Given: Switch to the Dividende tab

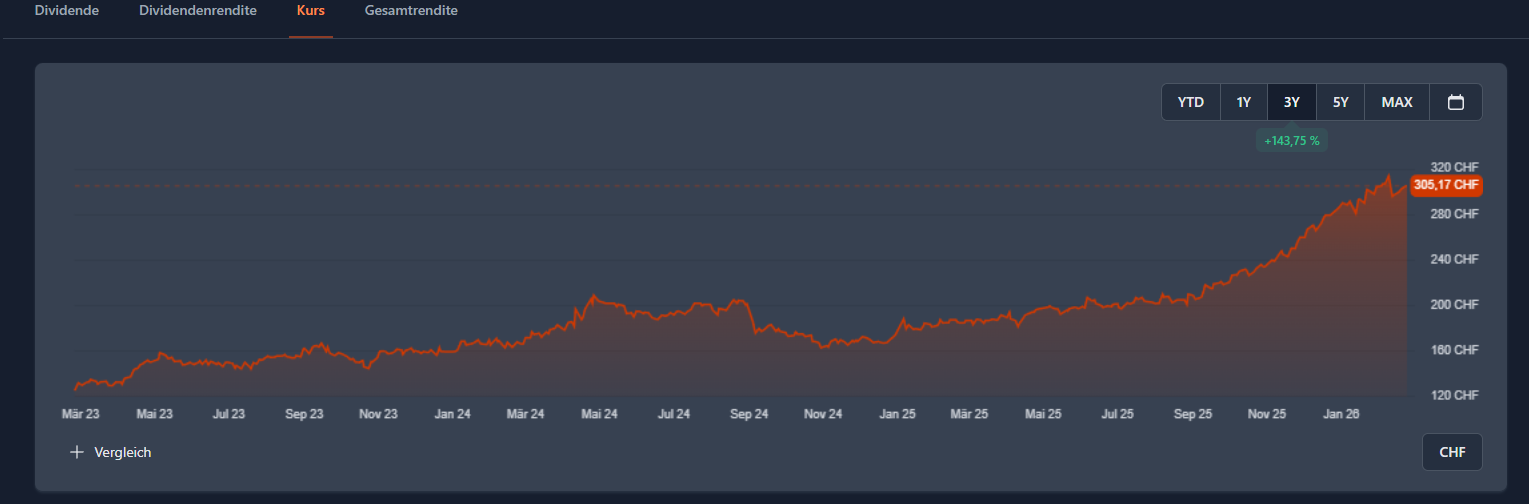Looking at the screenshot, I should tap(67, 11).
